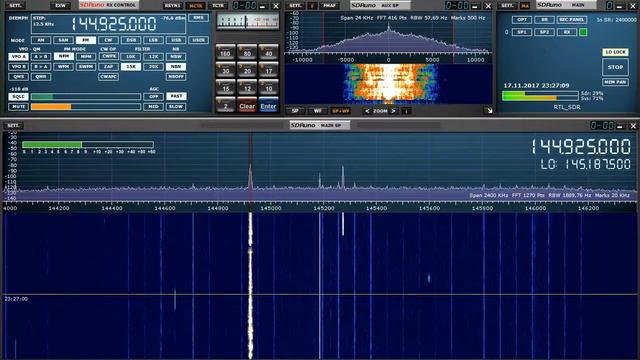Click the info button next to PWAF

[312, 6]
